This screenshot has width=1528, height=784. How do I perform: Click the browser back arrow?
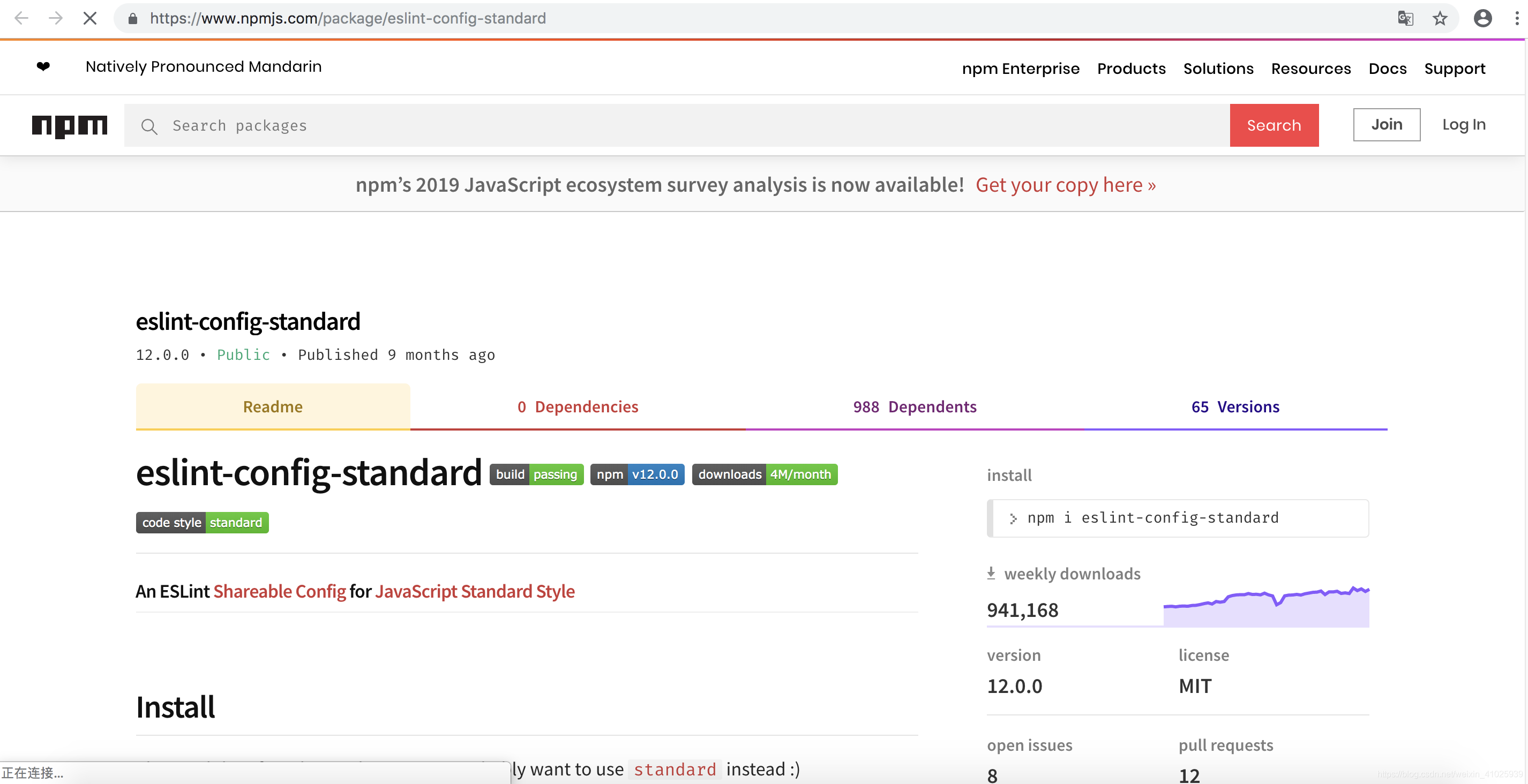pyautogui.click(x=21, y=18)
